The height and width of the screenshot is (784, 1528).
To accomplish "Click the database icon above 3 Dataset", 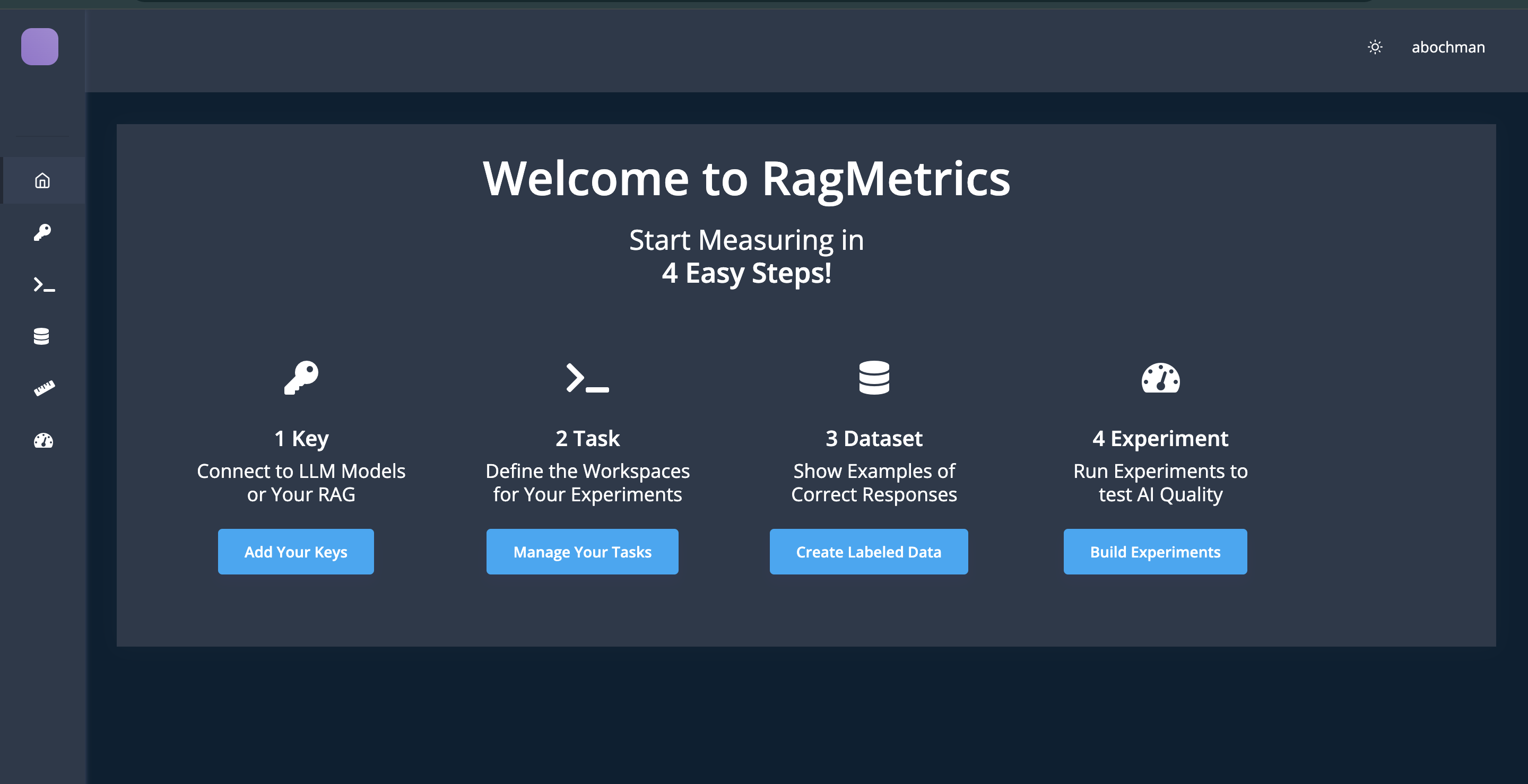I will [874, 378].
